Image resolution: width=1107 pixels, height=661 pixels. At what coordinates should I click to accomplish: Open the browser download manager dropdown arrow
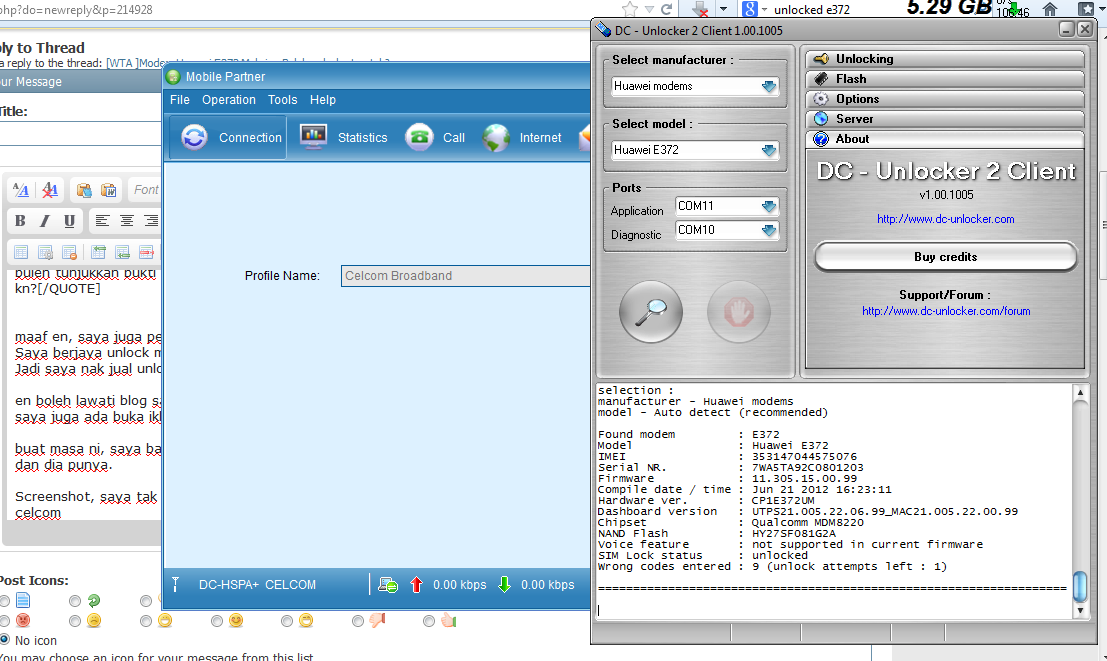click(x=724, y=9)
